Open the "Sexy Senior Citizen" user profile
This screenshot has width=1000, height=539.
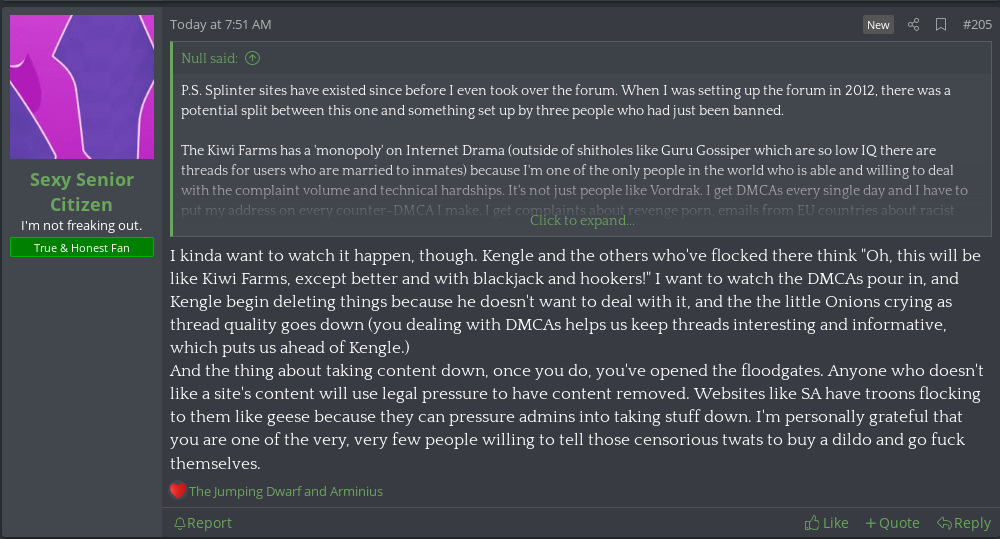pyautogui.click(x=82, y=192)
